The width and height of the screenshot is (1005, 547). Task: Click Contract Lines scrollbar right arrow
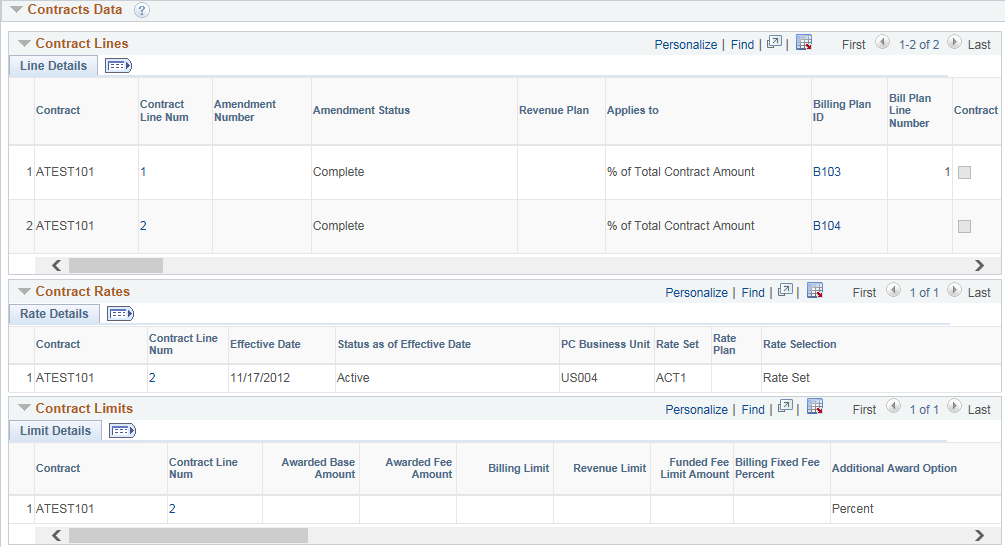pyautogui.click(x=979, y=265)
